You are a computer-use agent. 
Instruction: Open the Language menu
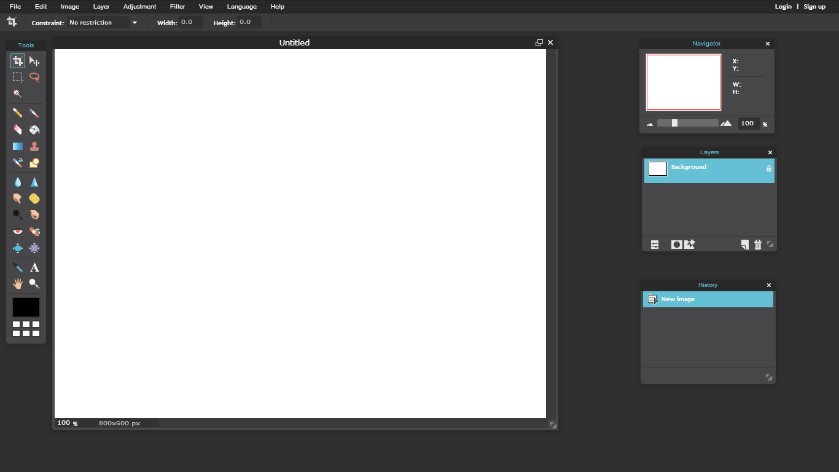click(242, 6)
